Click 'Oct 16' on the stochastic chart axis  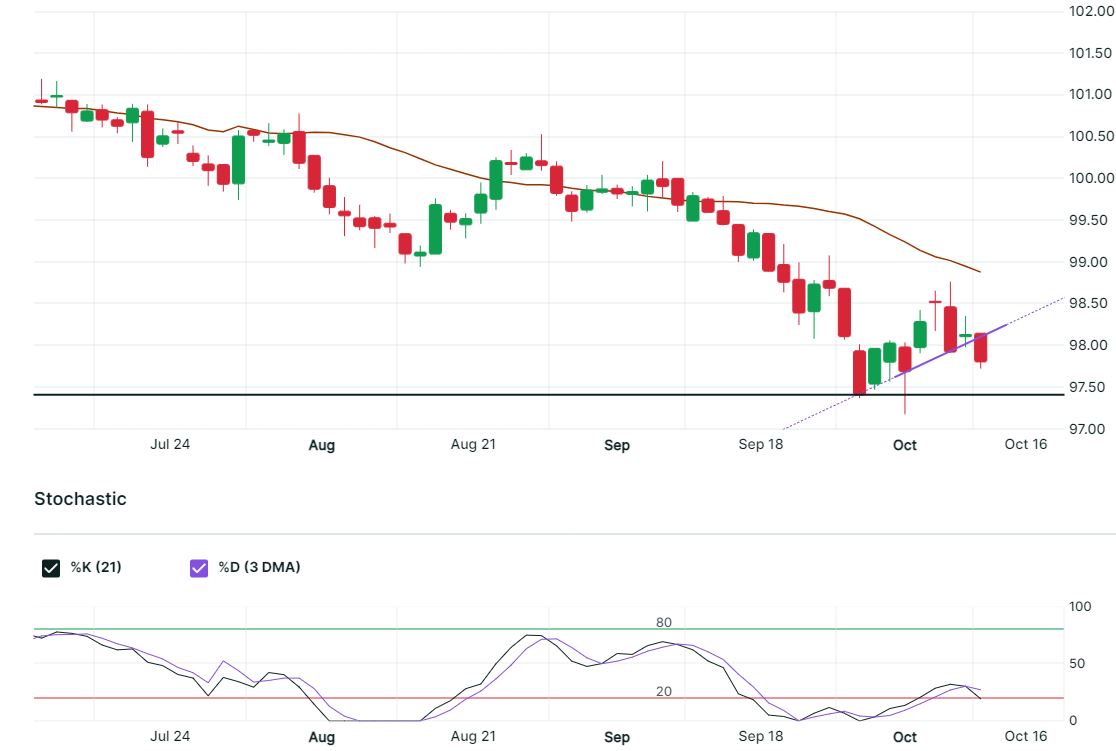coord(1026,736)
